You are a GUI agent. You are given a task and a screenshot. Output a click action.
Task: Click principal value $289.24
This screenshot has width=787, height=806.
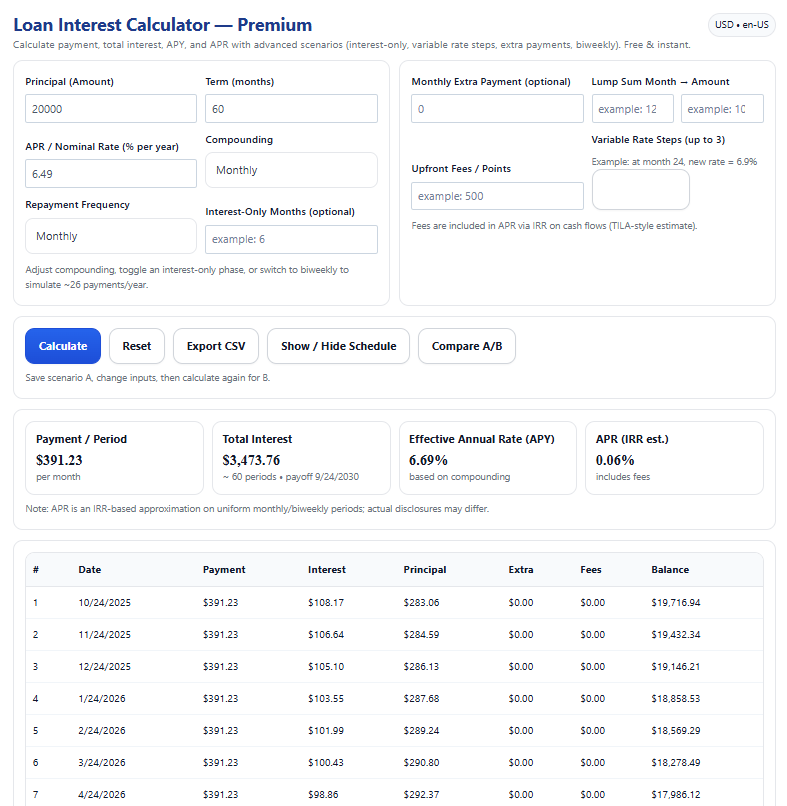[x=422, y=730]
